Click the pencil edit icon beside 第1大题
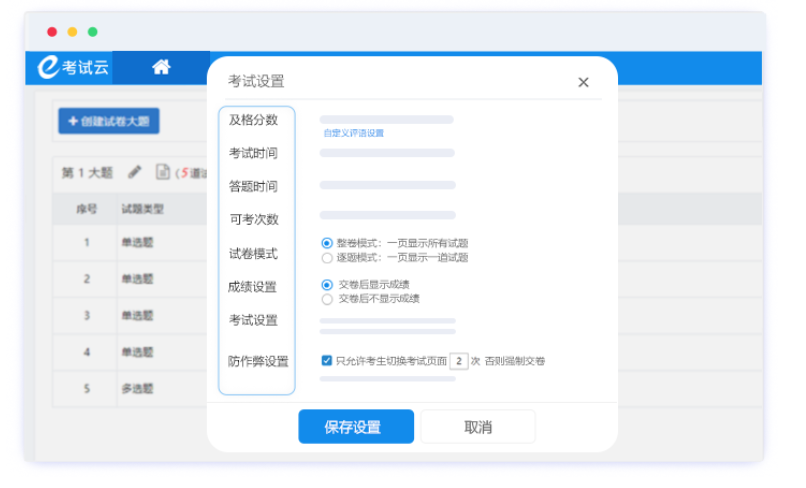 coord(135,172)
